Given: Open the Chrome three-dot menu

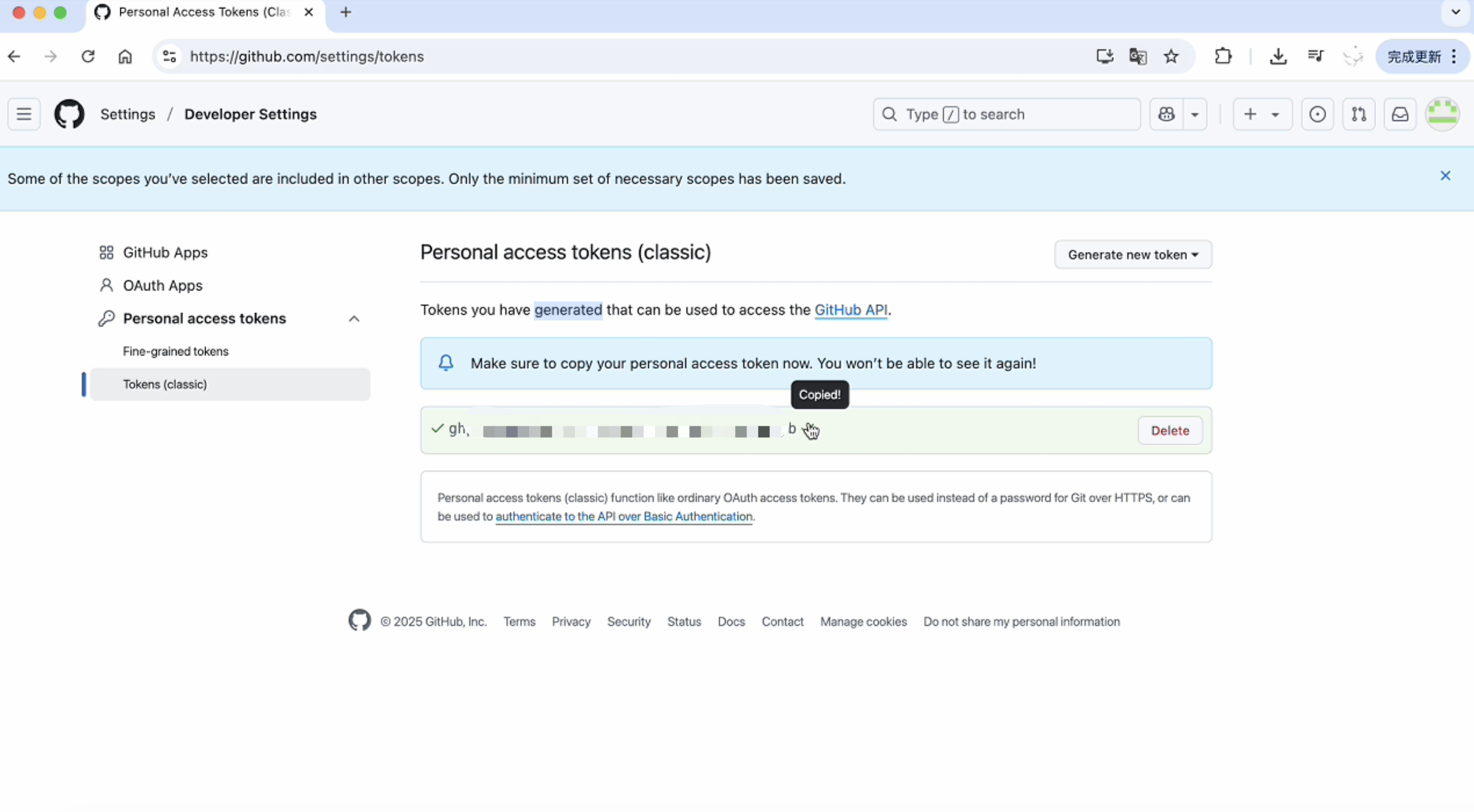Looking at the screenshot, I should tap(1454, 56).
